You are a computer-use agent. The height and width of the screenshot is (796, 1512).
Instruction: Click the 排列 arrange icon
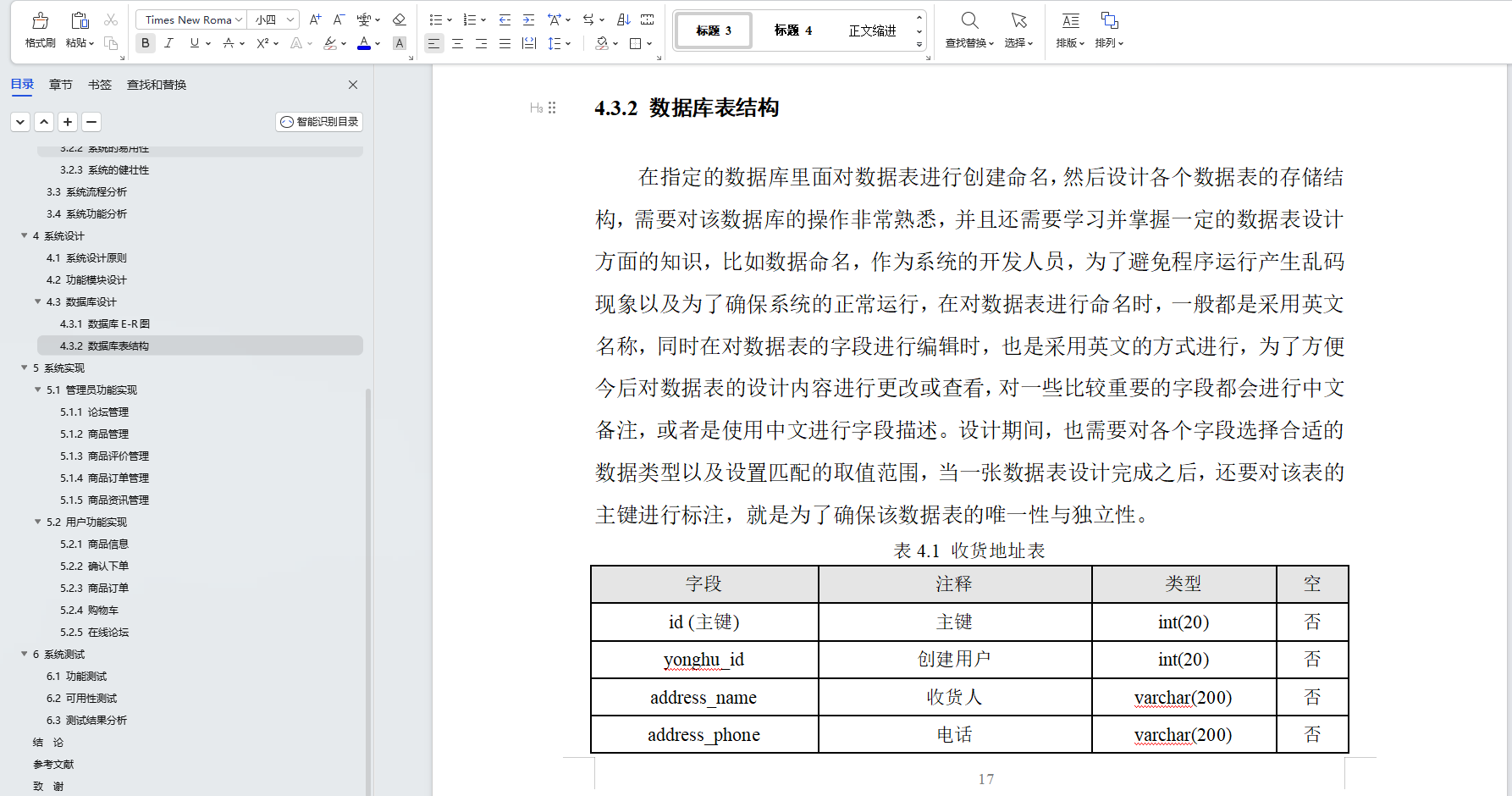point(1109,20)
